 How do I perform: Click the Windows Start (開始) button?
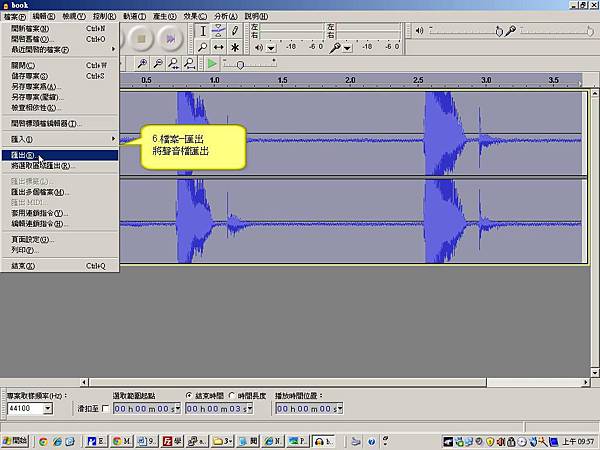[17, 440]
